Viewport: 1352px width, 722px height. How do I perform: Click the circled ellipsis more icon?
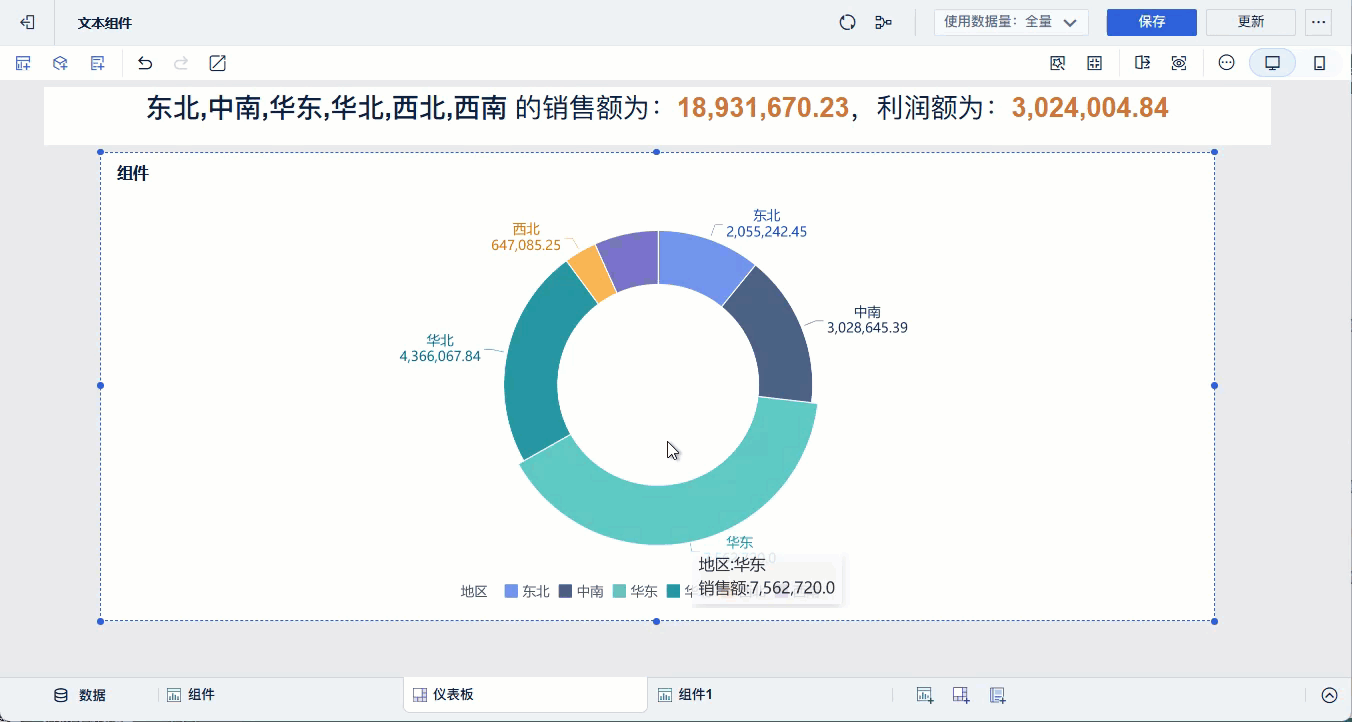pos(1227,63)
